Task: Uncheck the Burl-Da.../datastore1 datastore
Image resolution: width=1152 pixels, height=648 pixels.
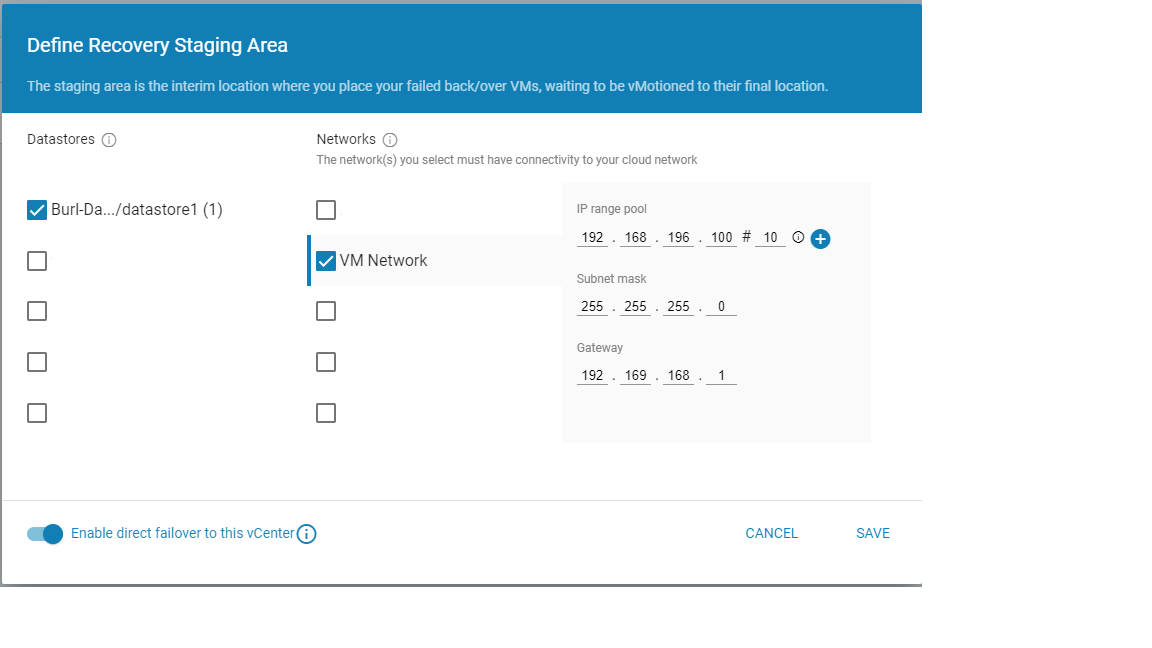Action: click(36, 210)
